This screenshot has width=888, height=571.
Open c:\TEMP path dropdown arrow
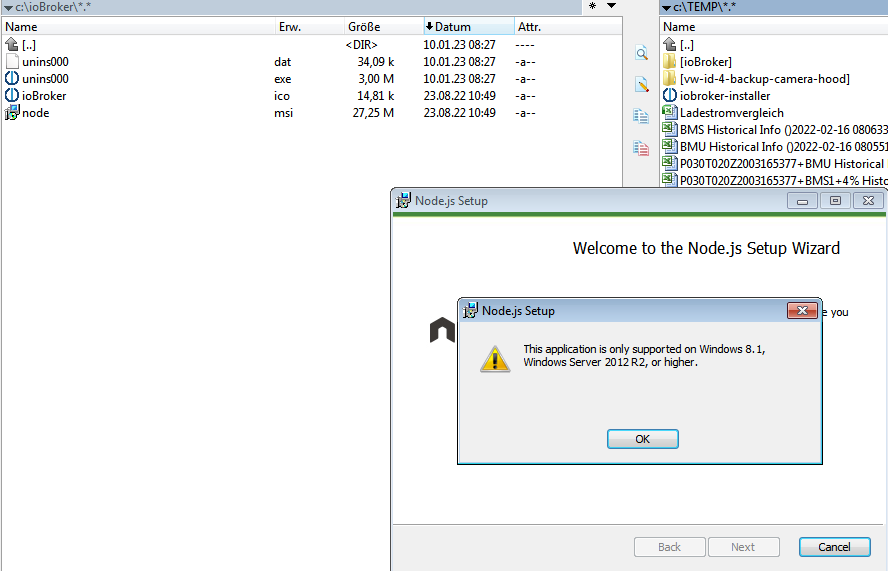(x=667, y=8)
